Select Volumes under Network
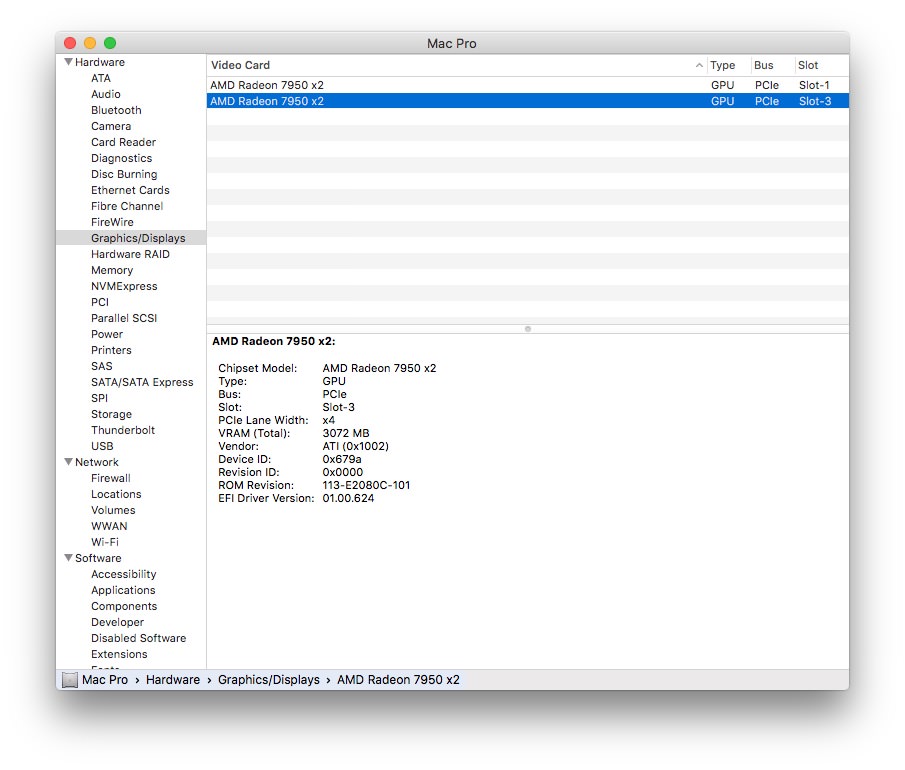The height and width of the screenshot is (770, 905). click(x=113, y=510)
